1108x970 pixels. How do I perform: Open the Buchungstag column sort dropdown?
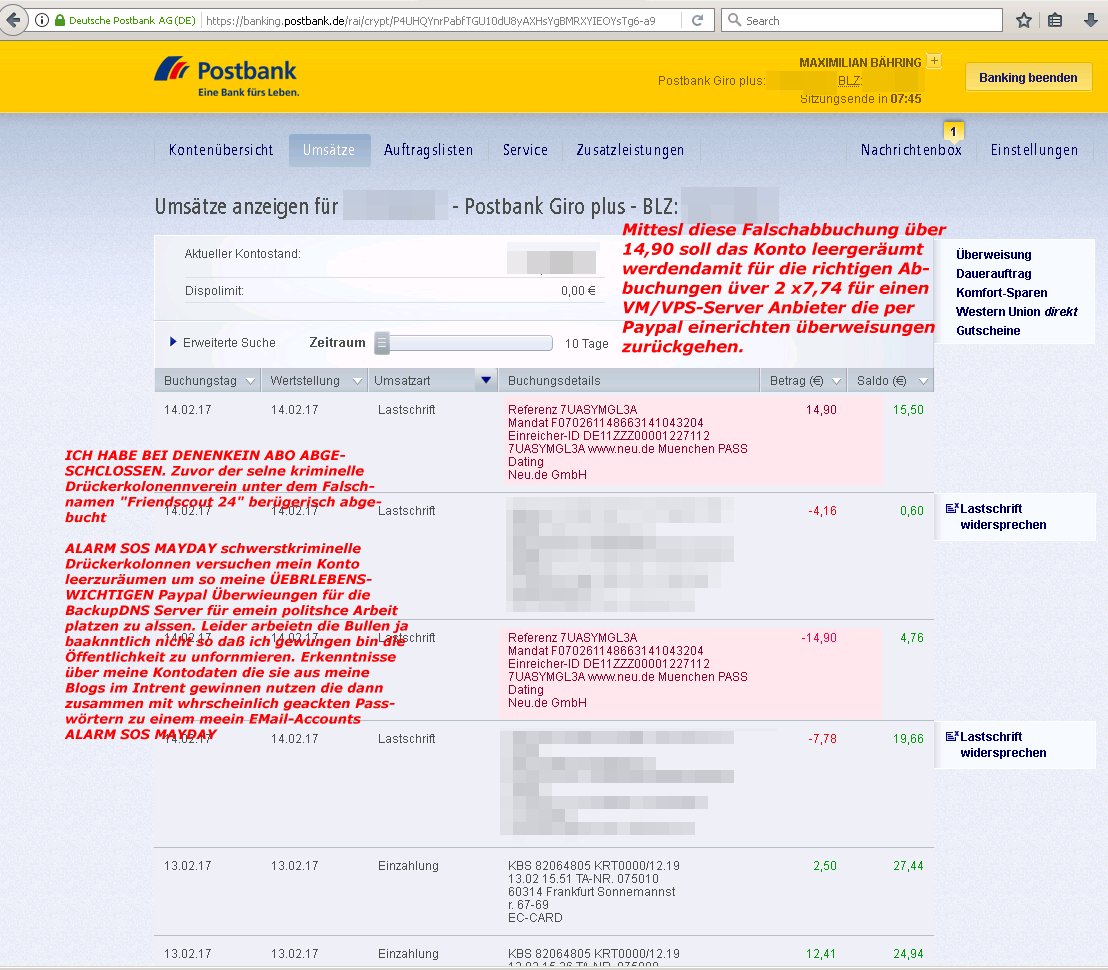pos(248,381)
